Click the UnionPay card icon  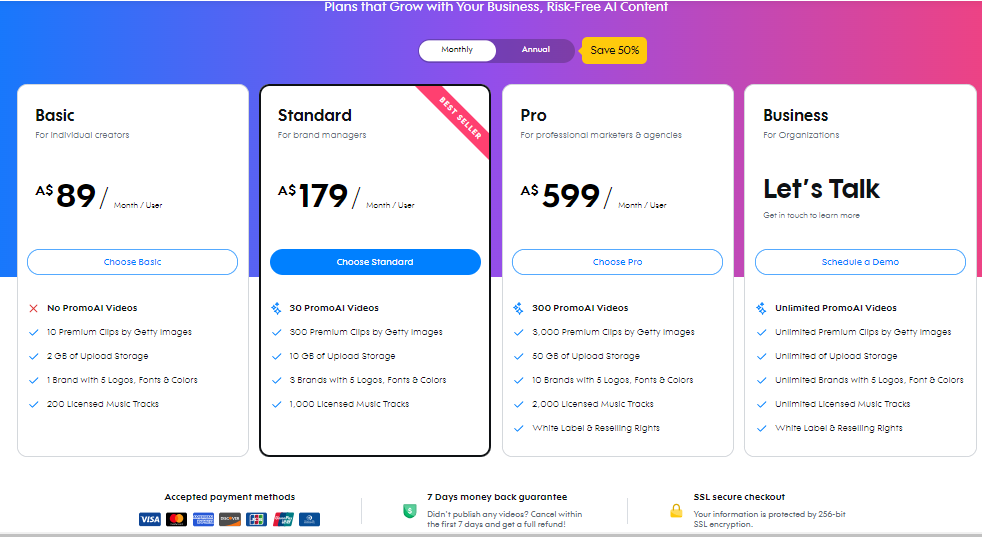click(283, 519)
